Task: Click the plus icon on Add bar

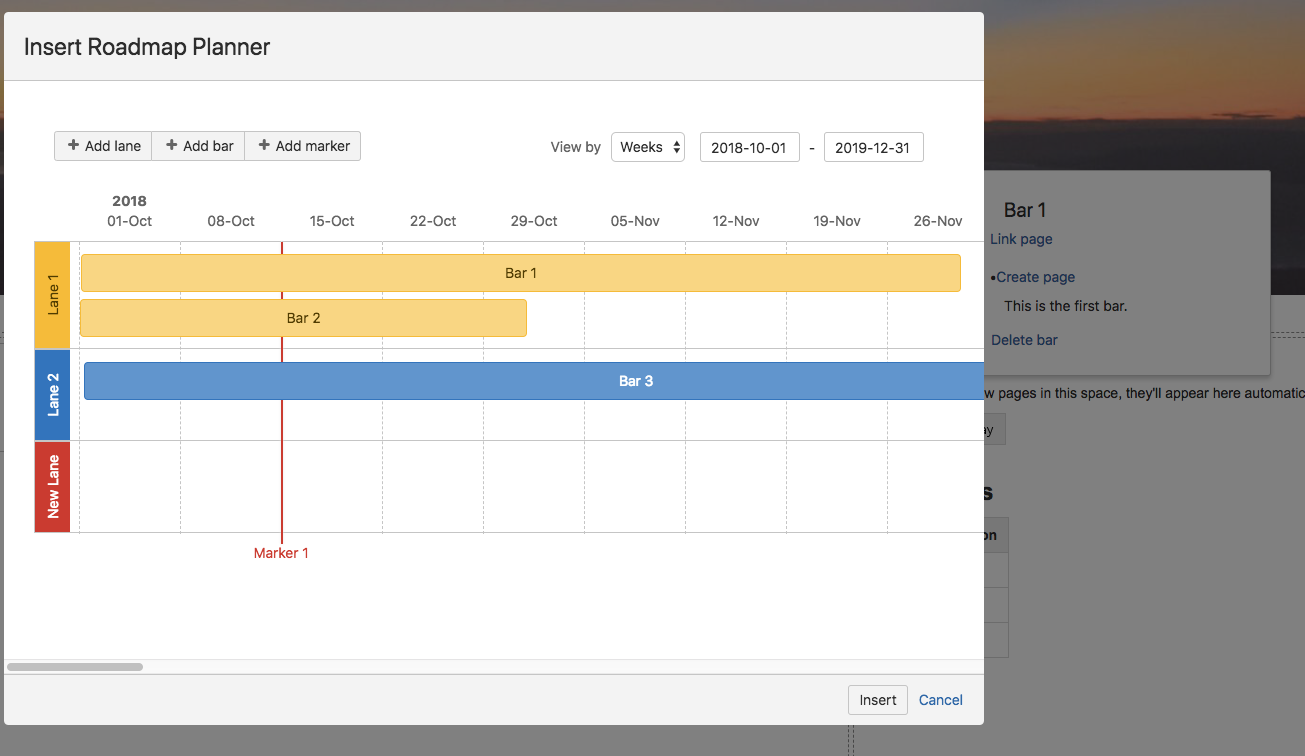Action: 172,146
